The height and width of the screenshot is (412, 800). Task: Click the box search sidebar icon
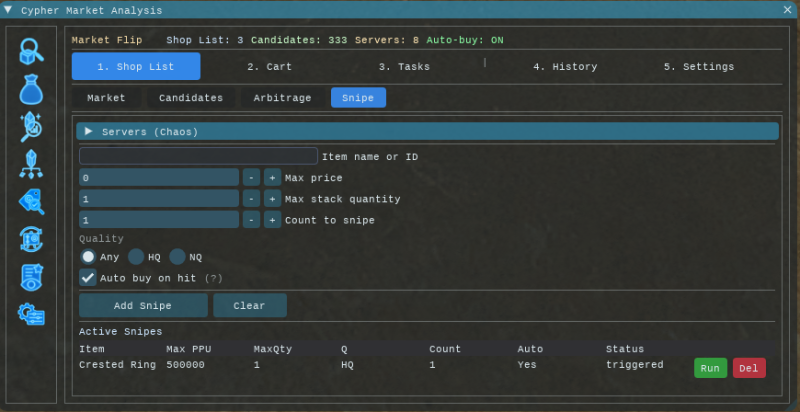(31, 53)
